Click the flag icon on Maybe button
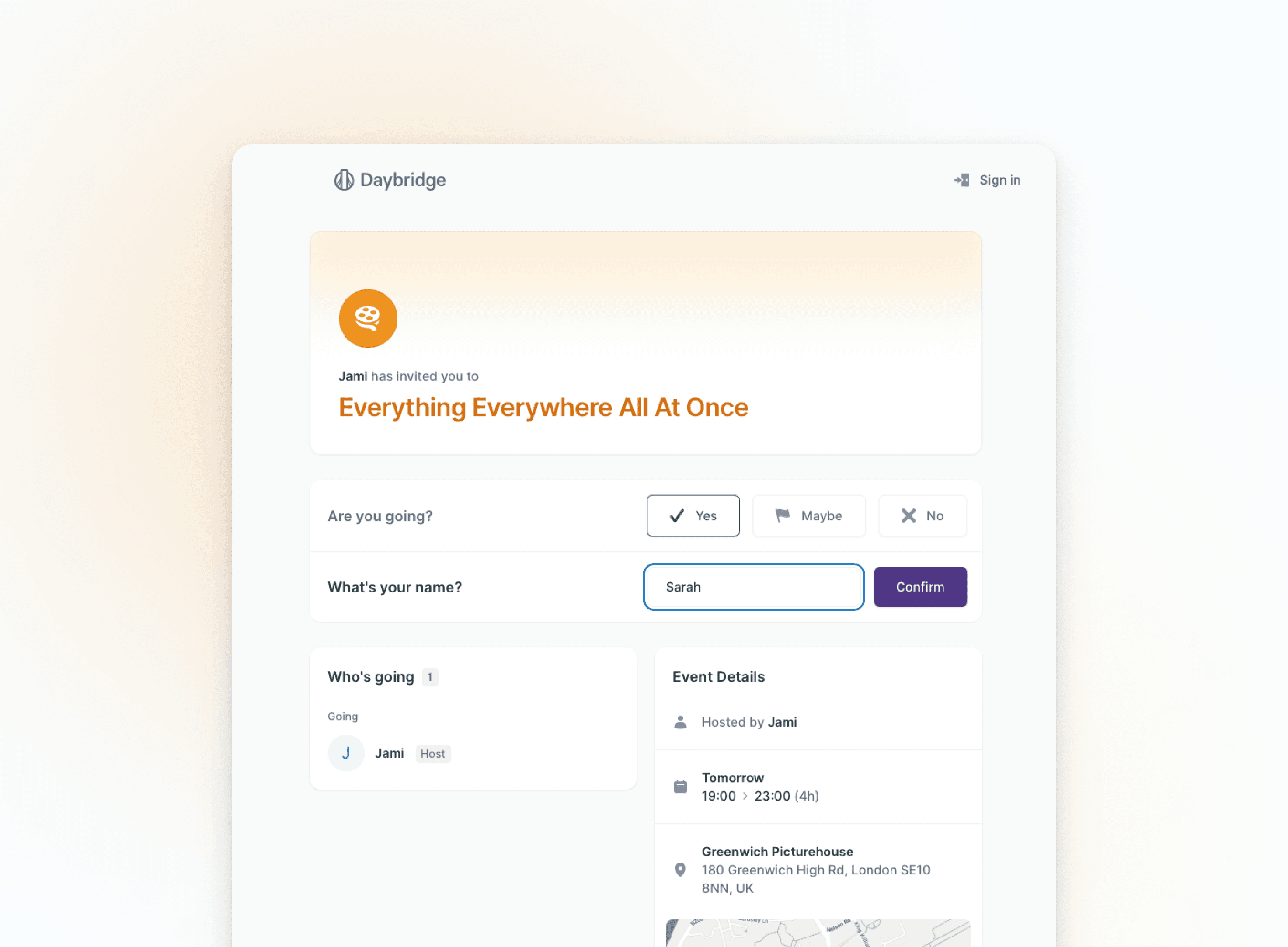This screenshot has height=947, width=1288. (x=783, y=516)
